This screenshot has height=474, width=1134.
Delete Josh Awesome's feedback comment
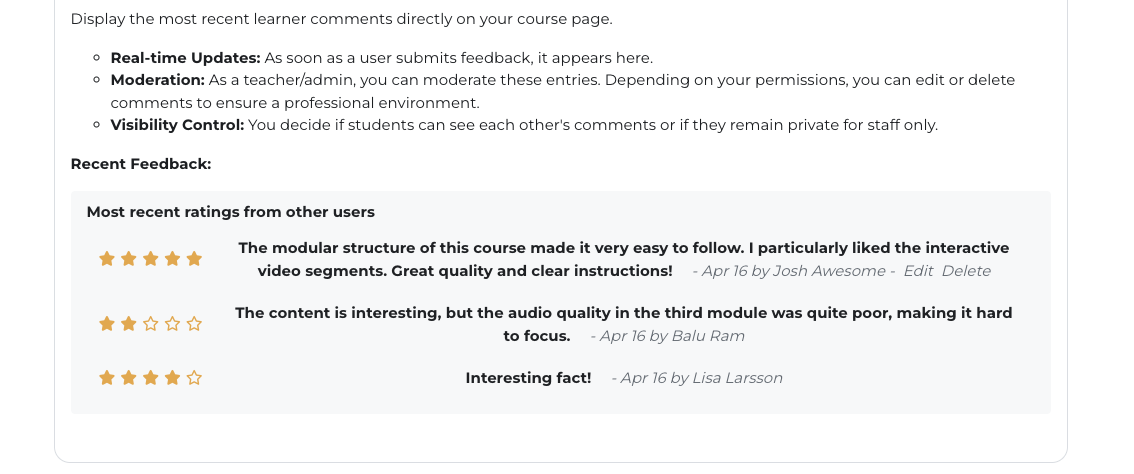tap(966, 271)
